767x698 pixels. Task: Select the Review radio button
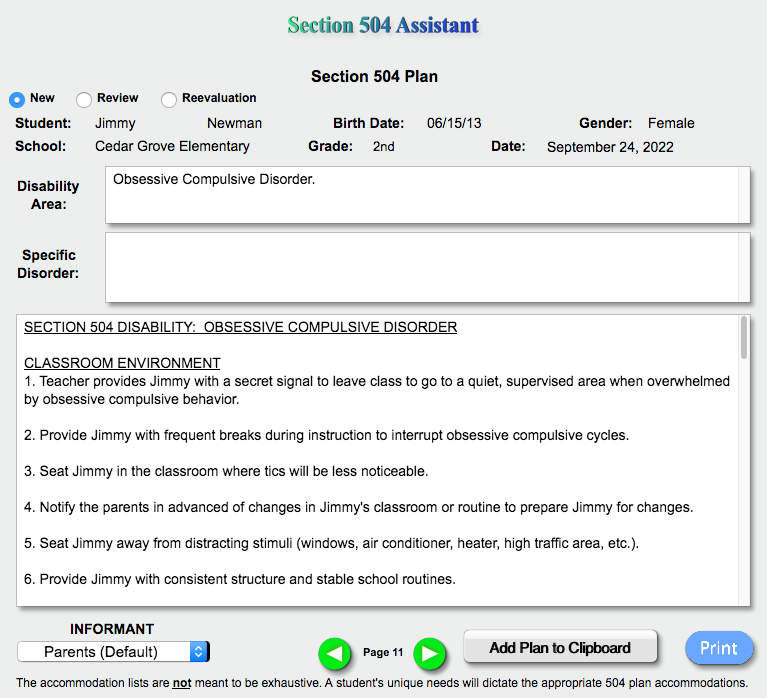[x=84, y=99]
